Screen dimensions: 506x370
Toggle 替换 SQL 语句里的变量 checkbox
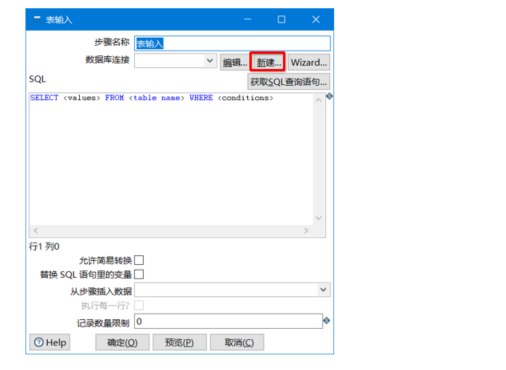(139, 274)
